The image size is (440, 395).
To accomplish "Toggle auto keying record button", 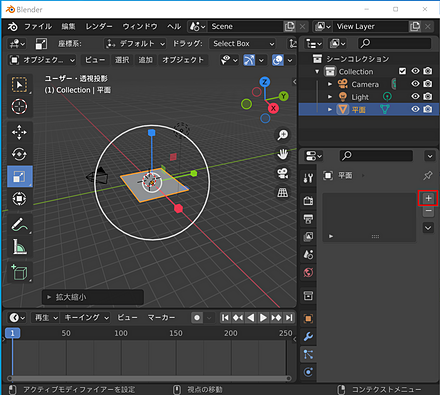I will point(197,318).
